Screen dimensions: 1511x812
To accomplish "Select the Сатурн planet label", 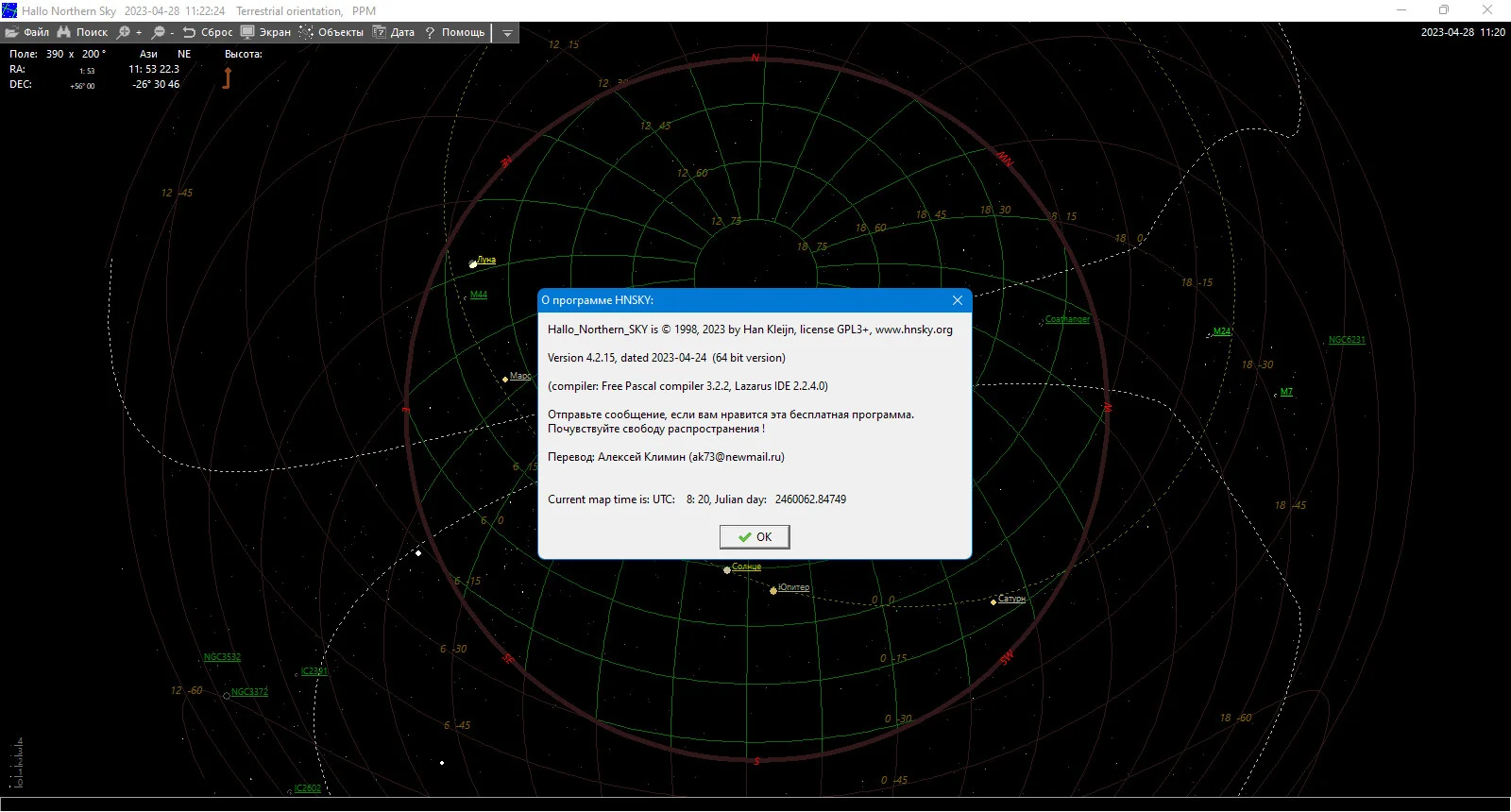I will pyautogui.click(x=1011, y=599).
